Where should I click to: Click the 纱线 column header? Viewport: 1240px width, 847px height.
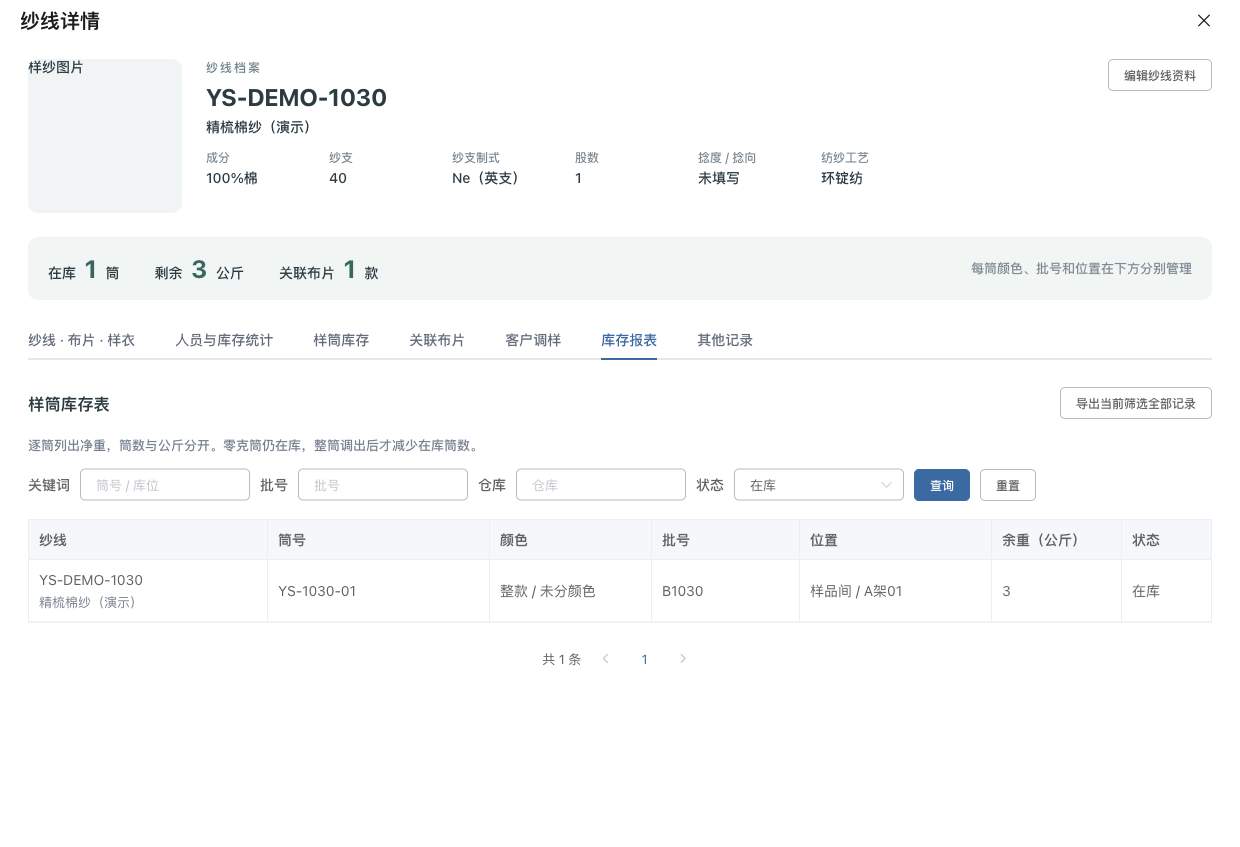click(x=148, y=540)
